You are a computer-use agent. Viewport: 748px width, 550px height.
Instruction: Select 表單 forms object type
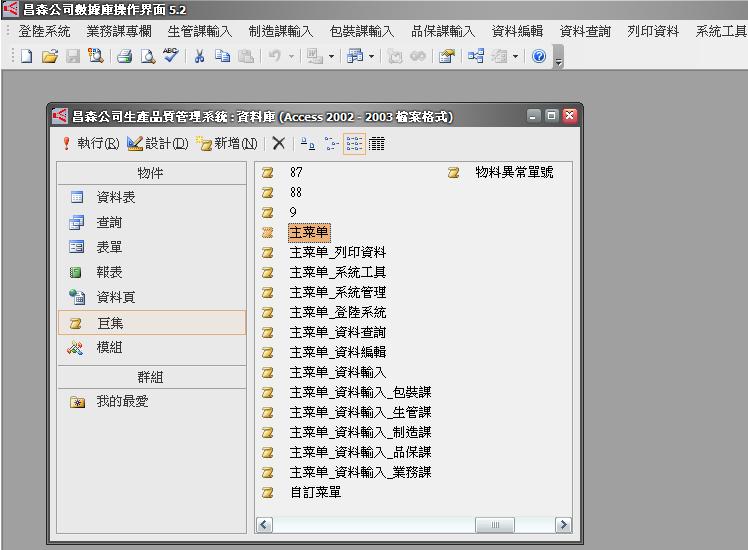(x=152, y=247)
